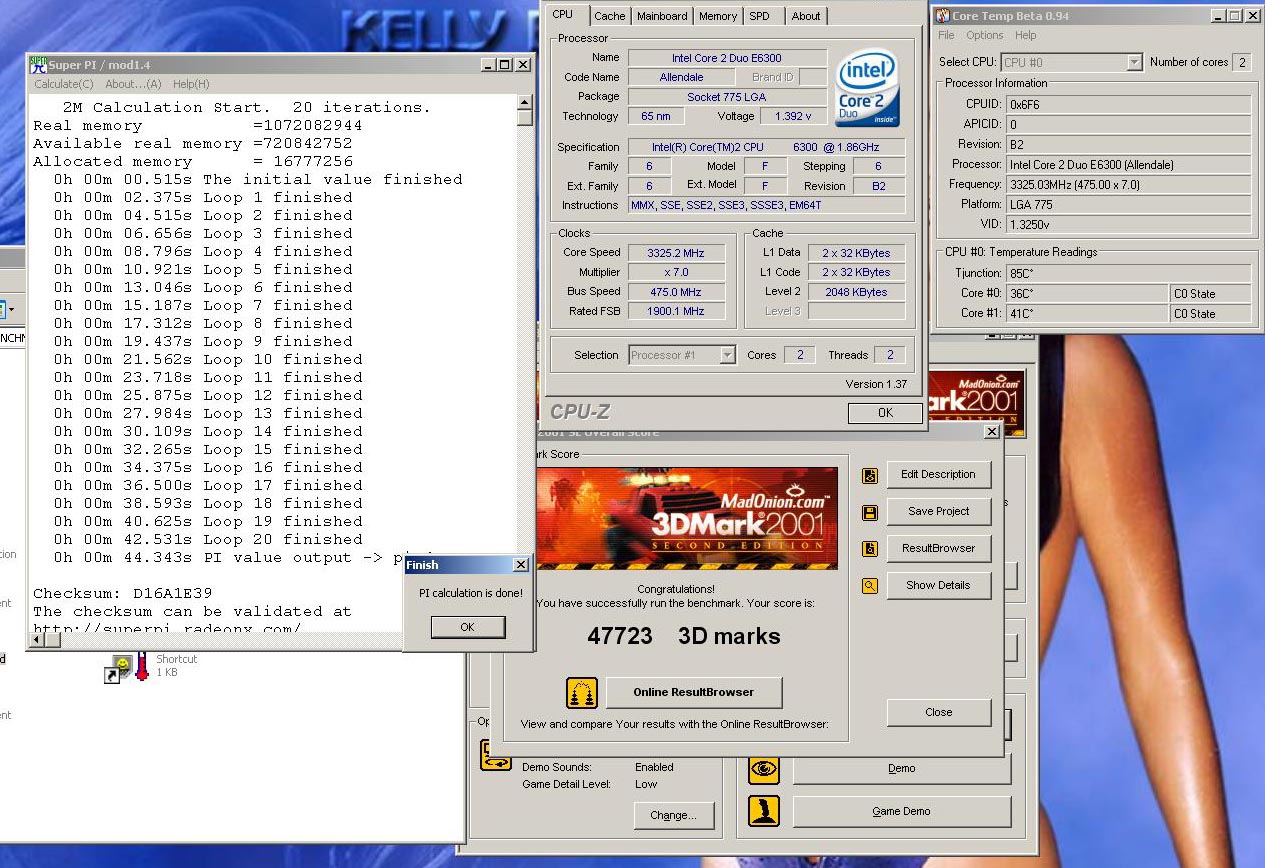The width and height of the screenshot is (1265, 868).
Task: Open the Options menu in Core Temp
Action: [984, 35]
